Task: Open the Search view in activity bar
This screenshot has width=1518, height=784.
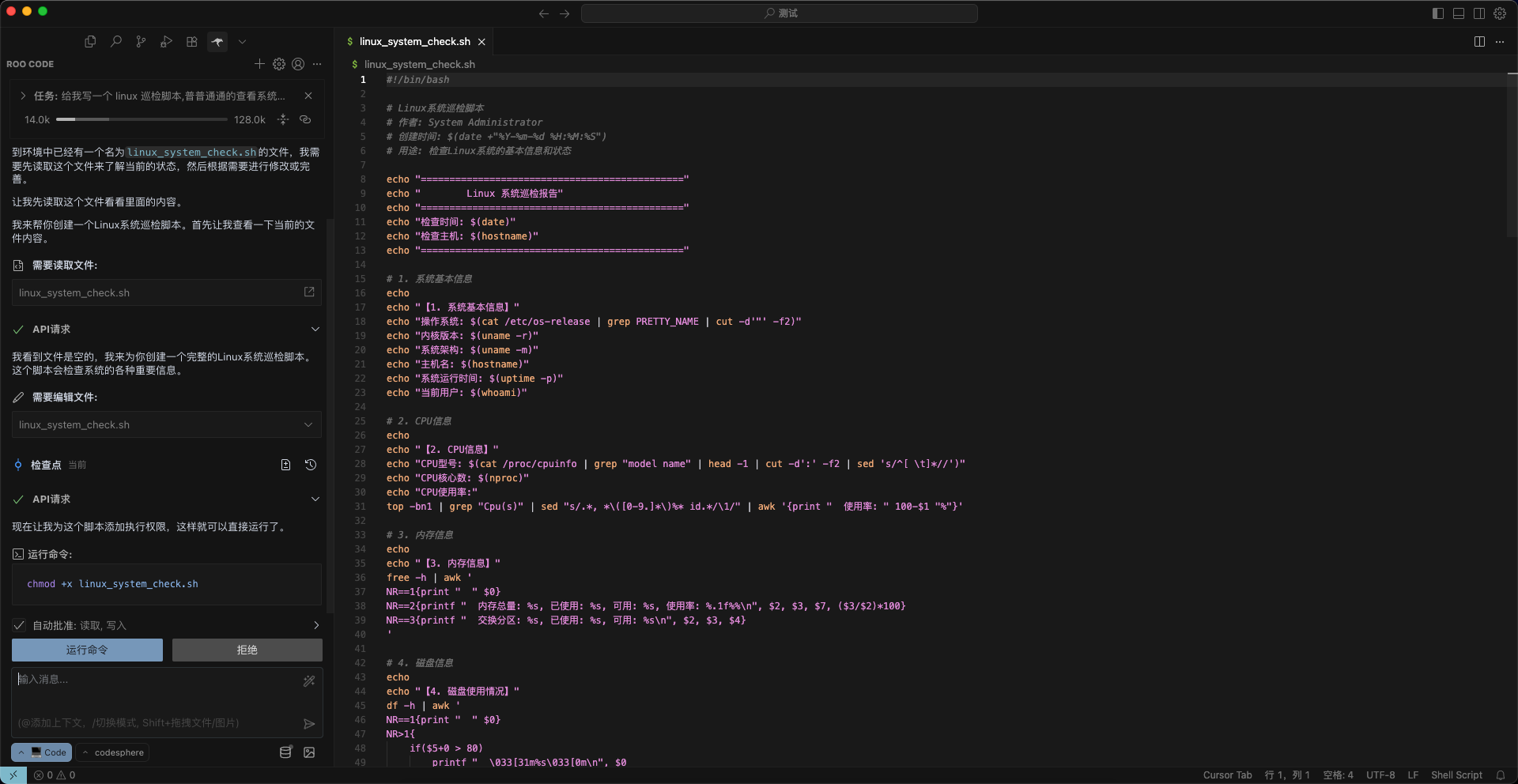Action: coord(115,42)
